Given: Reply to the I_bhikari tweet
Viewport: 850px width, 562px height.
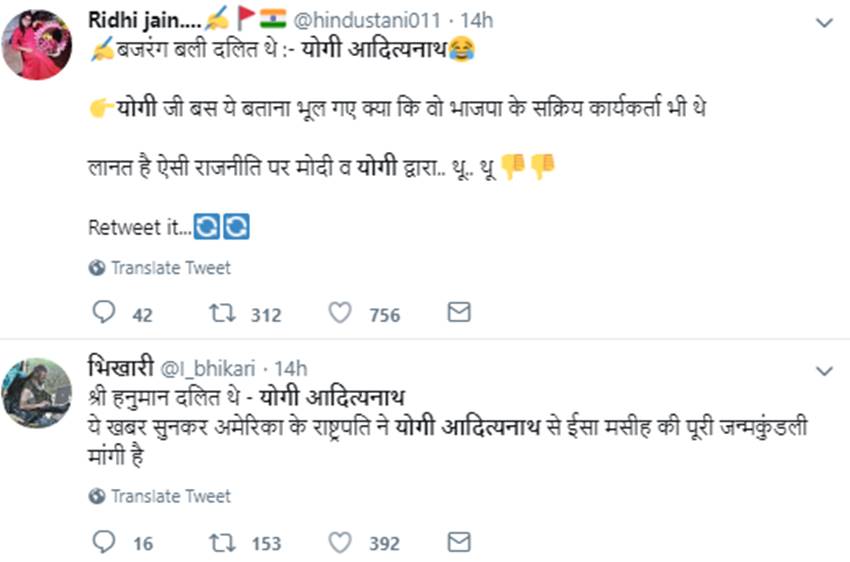Looking at the screenshot, I should coord(104,542).
